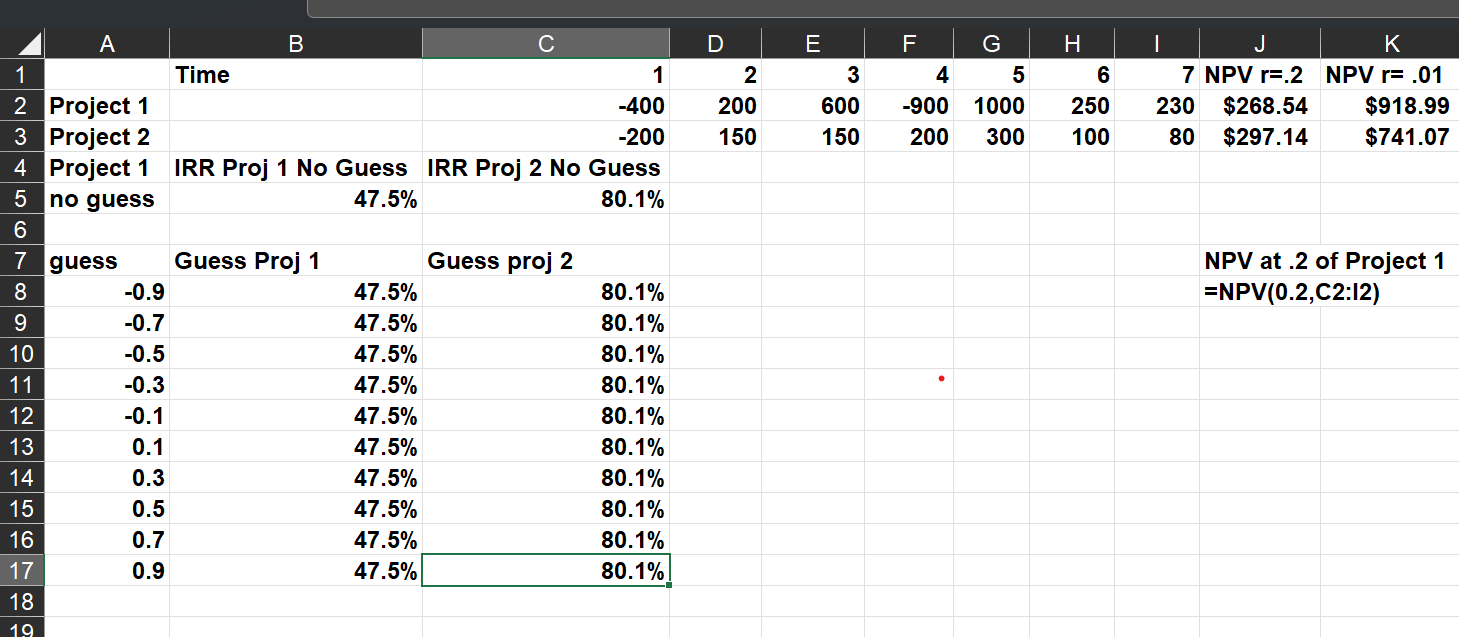Click the 'NPV at .2 of Project 1' cell
This screenshot has height=637, width=1459.
(1324, 262)
